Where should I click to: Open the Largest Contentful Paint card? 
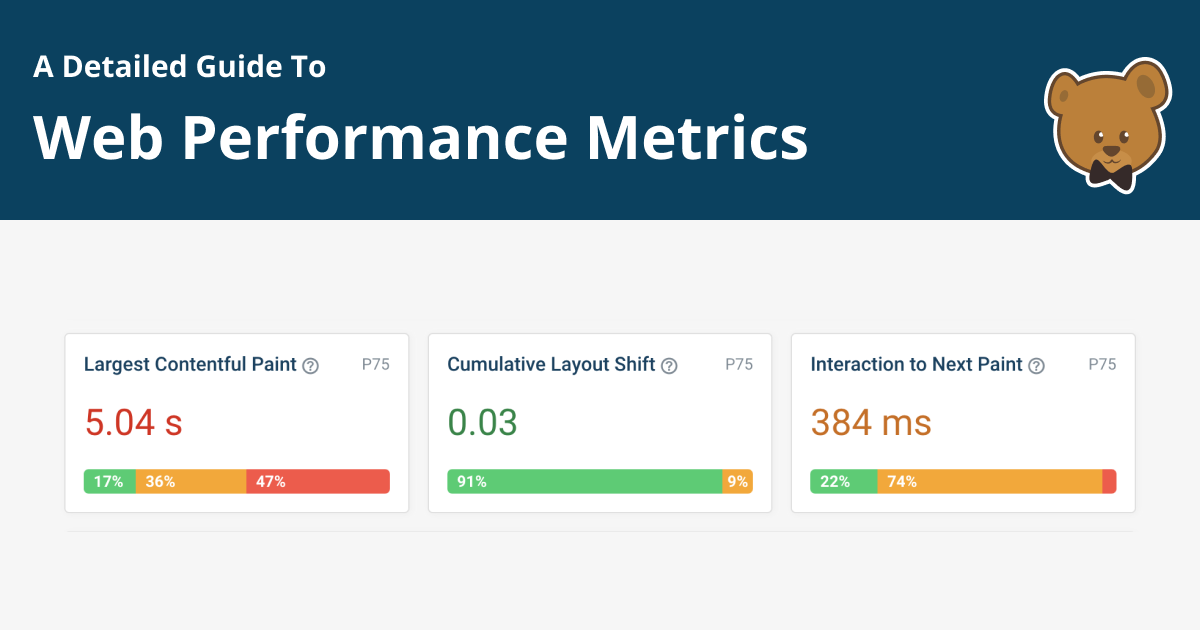click(x=236, y=422)
